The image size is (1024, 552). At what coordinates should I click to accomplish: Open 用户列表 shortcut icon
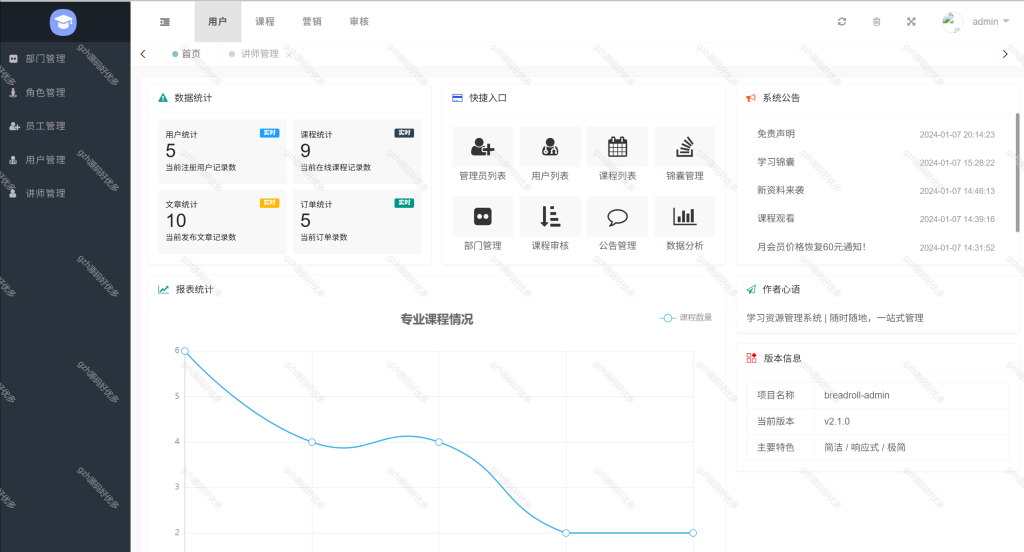550,147
